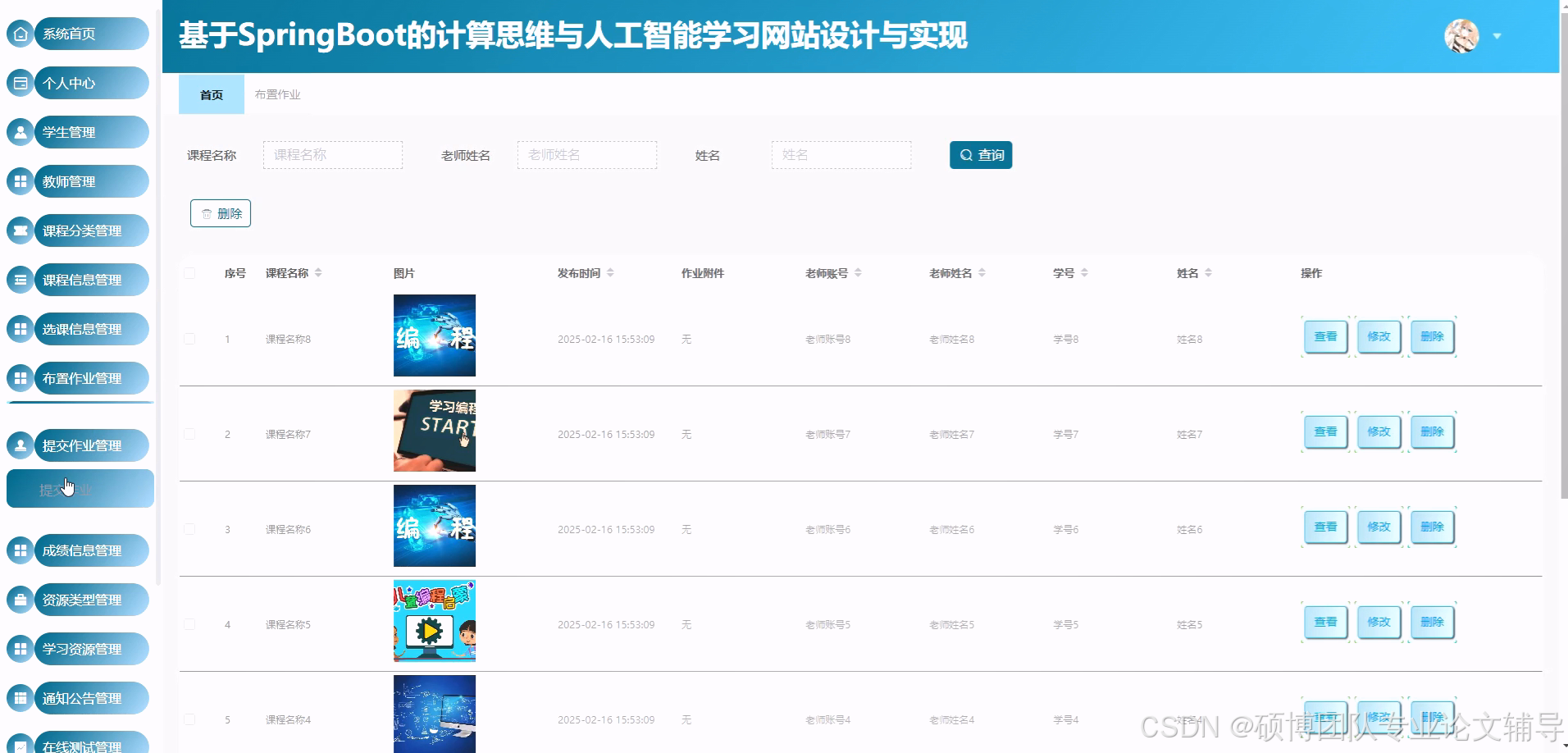This screenshot has height=753, width=1568.
Task: Sort by 发布时间 column arrows
Action: tap(610, 273)
